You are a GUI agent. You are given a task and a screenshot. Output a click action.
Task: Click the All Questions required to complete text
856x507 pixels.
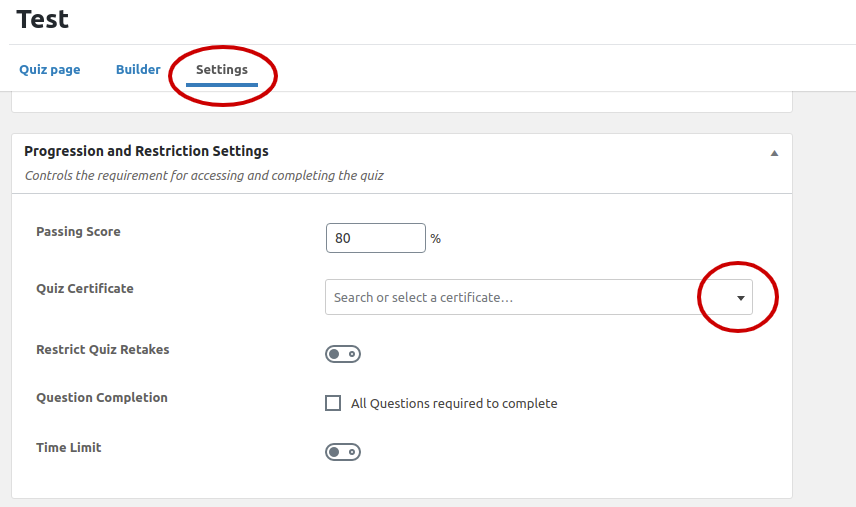(x=454, y=403)
